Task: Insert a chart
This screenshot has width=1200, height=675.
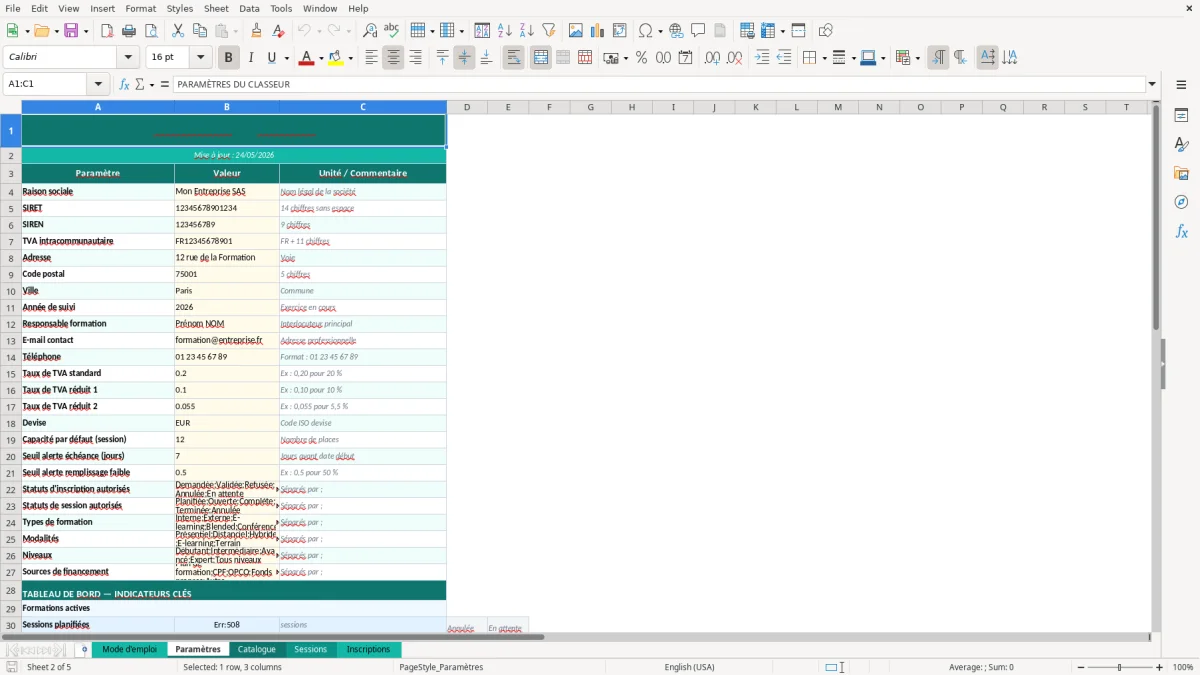Action: (598, 31)
